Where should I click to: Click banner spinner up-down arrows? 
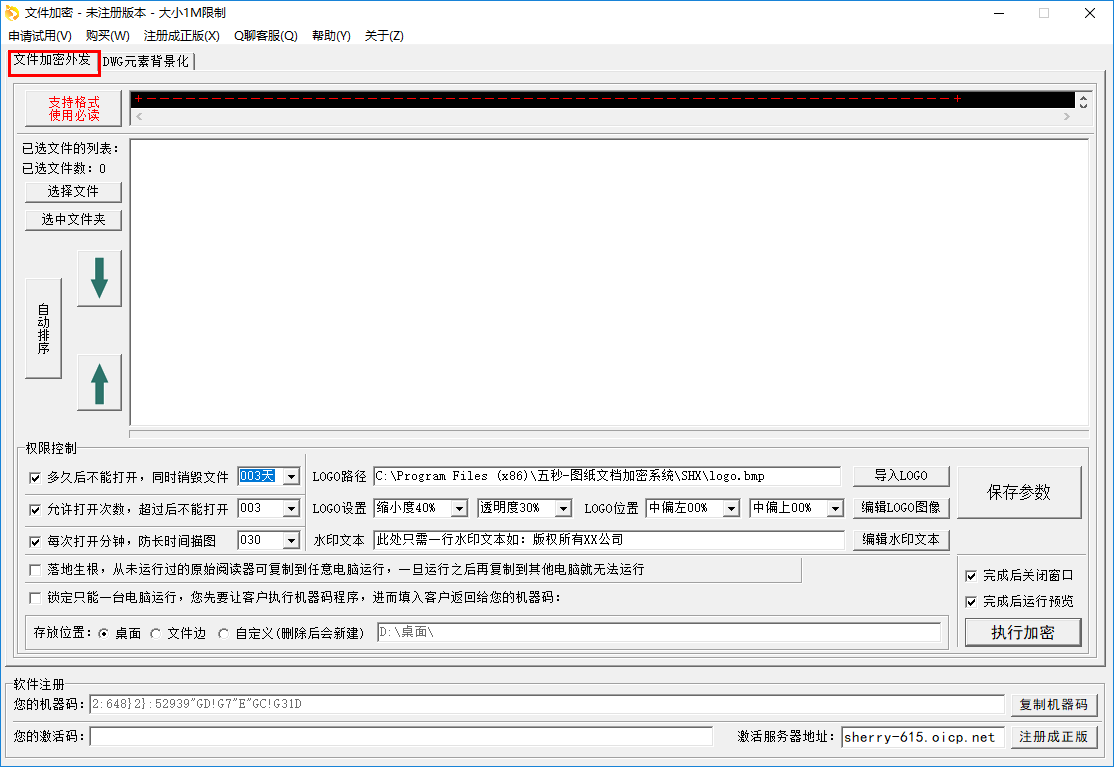click(1083, 102)
